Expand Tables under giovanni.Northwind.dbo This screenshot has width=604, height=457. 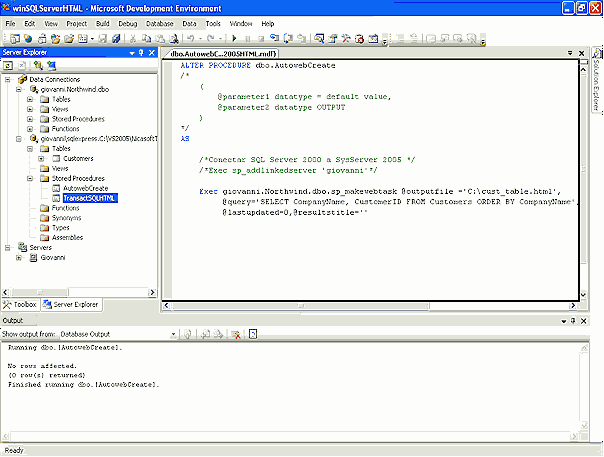(x=30, y=99)
